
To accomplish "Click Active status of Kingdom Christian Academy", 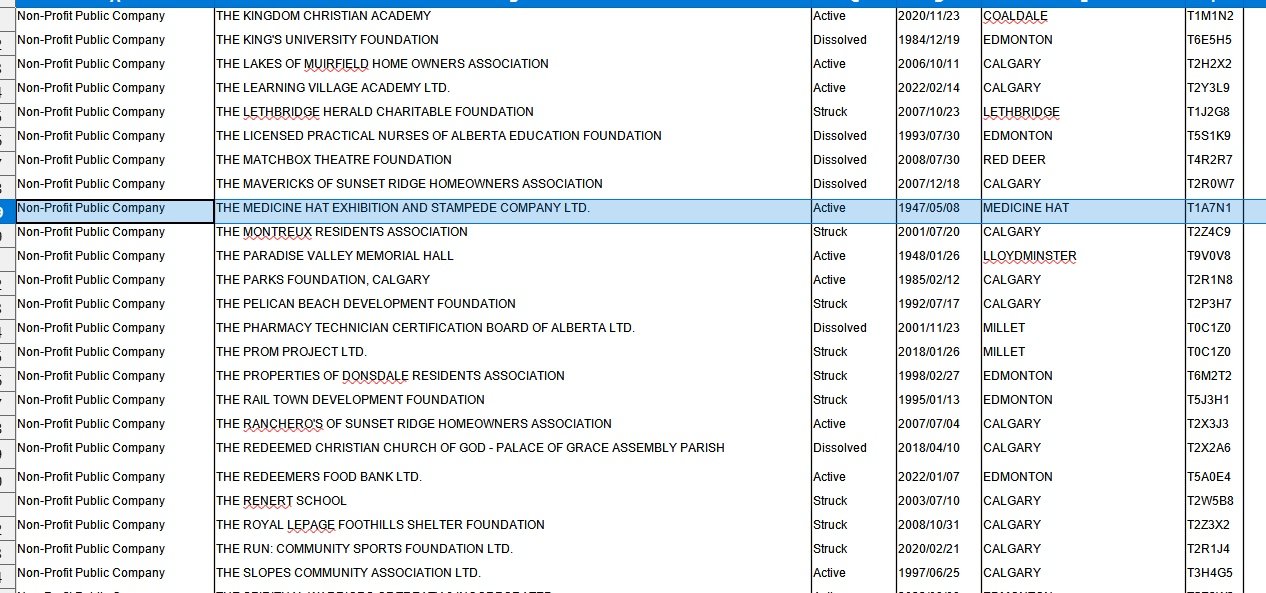I will pyautogui.click(x=853, y=16).
